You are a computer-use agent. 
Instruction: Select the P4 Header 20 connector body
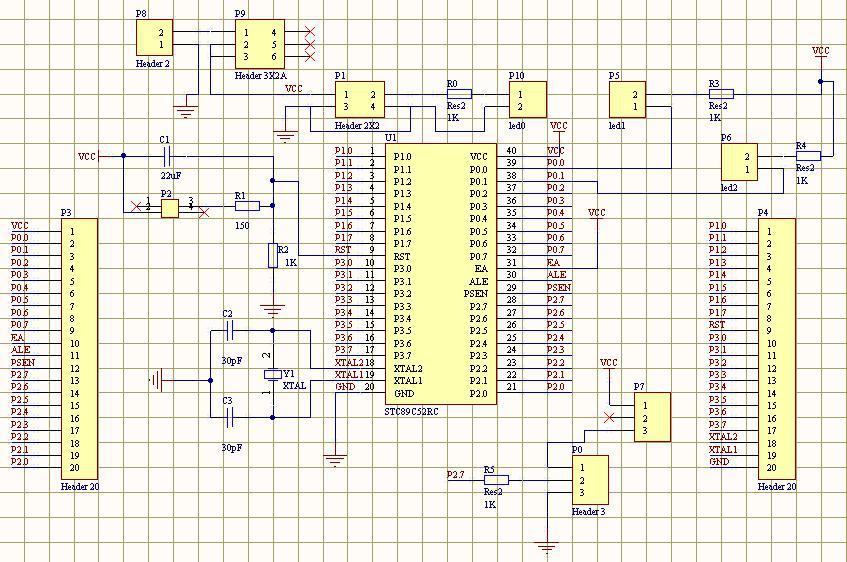(x=777, y=349)
